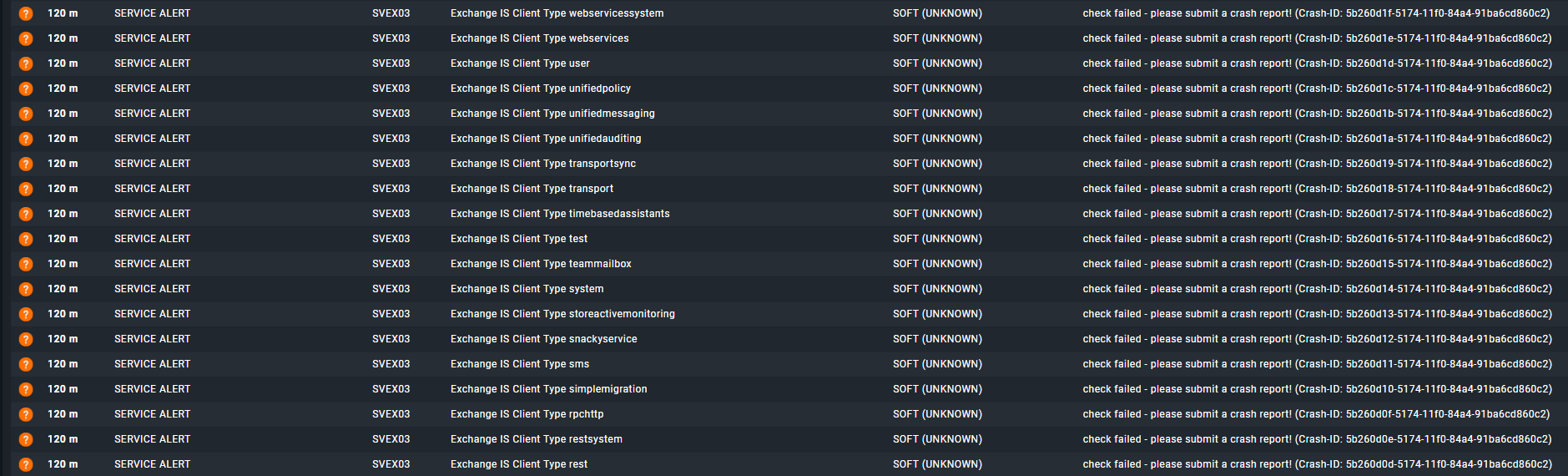
Task: Click the unknown icon for rest row
Action: coord(26,465)
